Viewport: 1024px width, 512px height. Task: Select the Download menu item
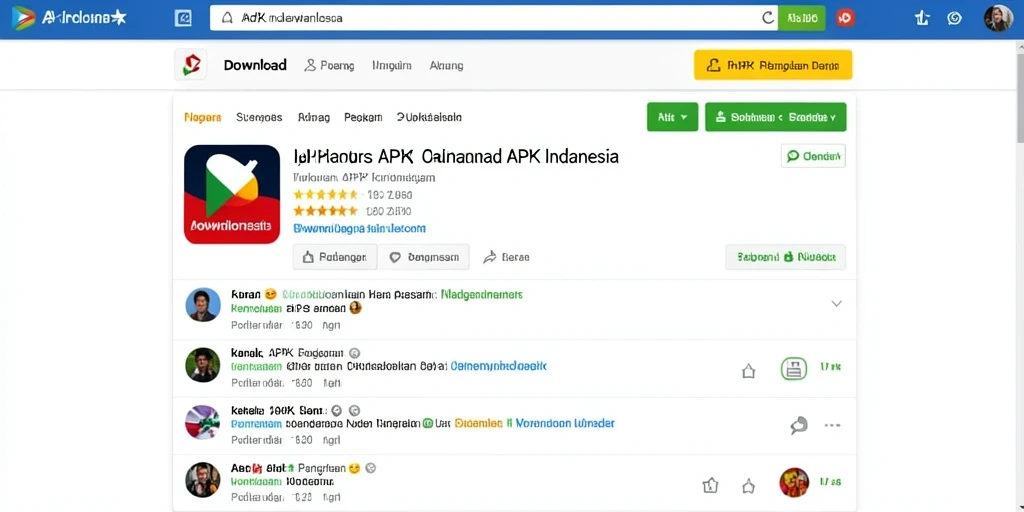[x=255, y=65]
